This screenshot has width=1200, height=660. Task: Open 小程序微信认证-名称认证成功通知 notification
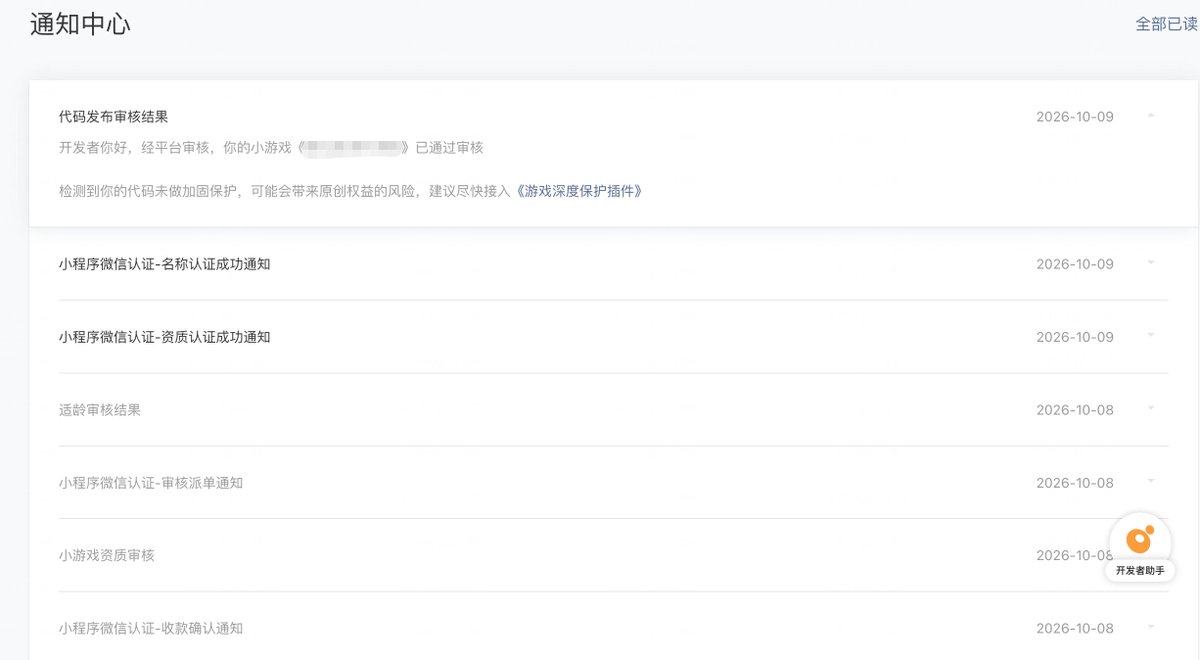click(x=165, y=264)
